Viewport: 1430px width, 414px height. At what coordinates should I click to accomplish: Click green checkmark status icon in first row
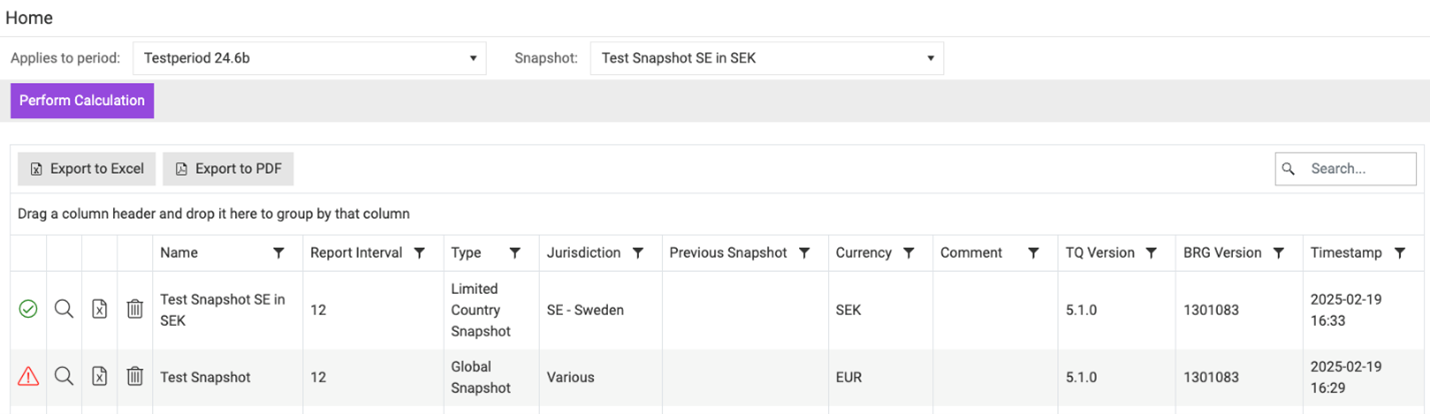(28, 310)
